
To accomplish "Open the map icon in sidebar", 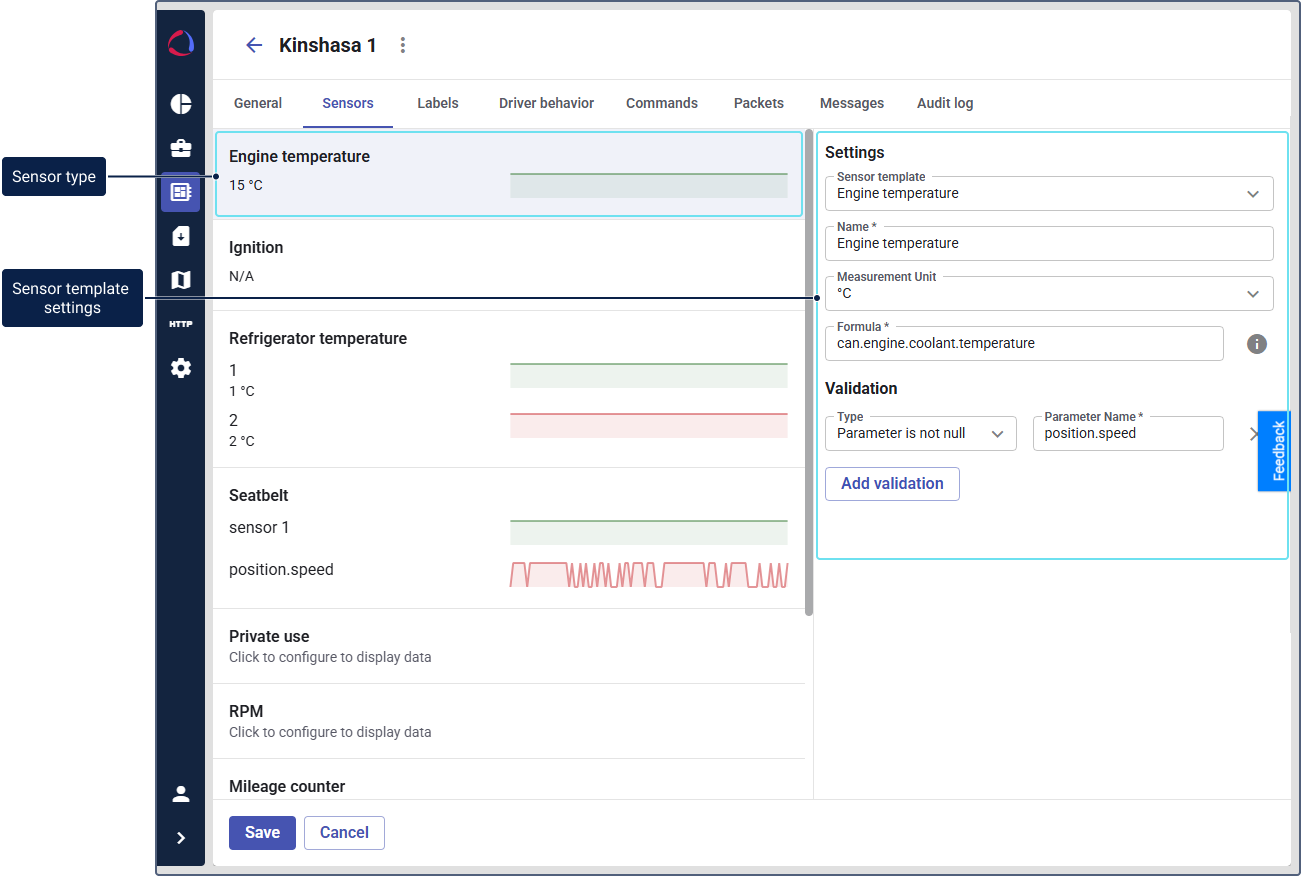I will pyautogui.click(x=181, y=280).
